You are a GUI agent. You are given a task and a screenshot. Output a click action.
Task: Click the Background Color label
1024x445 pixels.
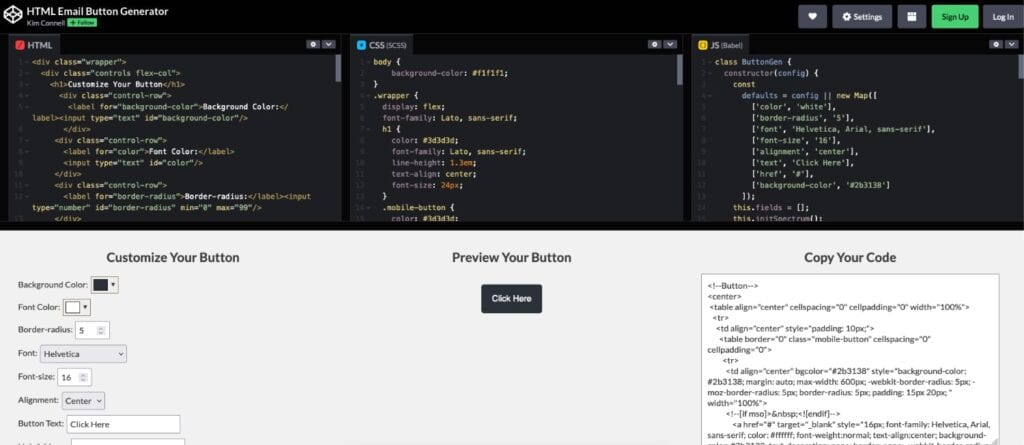point(53,285)
